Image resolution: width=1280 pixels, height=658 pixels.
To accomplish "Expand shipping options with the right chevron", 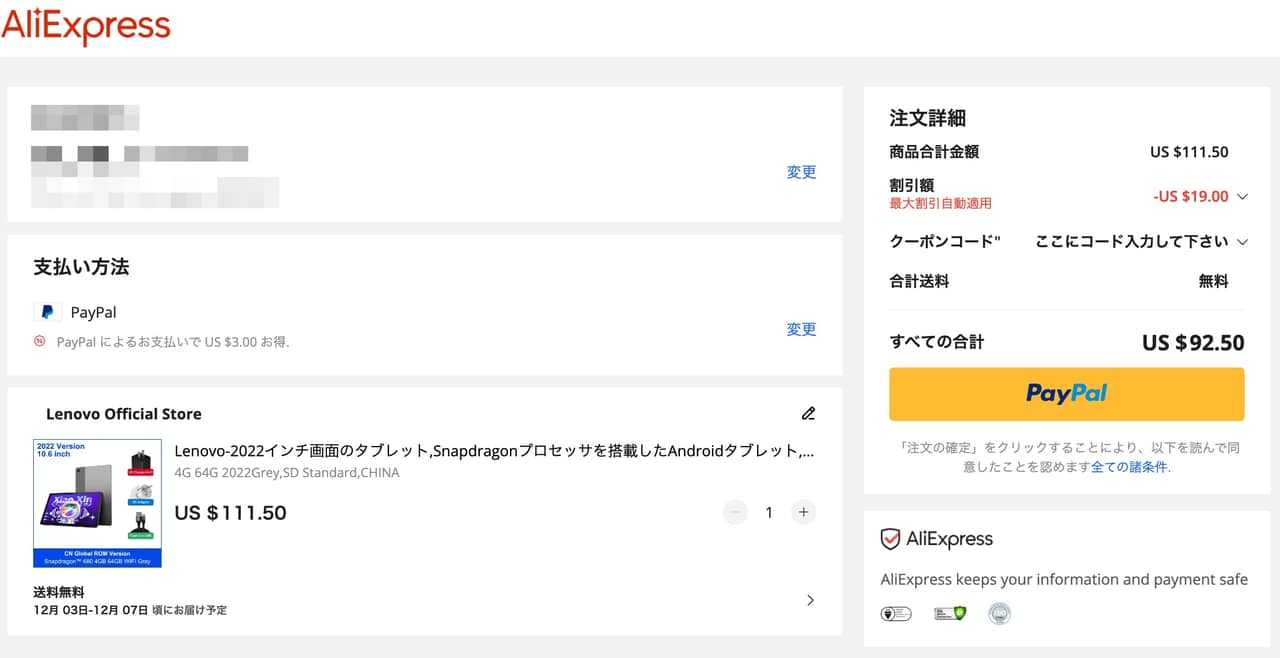I will click(810, 600).
